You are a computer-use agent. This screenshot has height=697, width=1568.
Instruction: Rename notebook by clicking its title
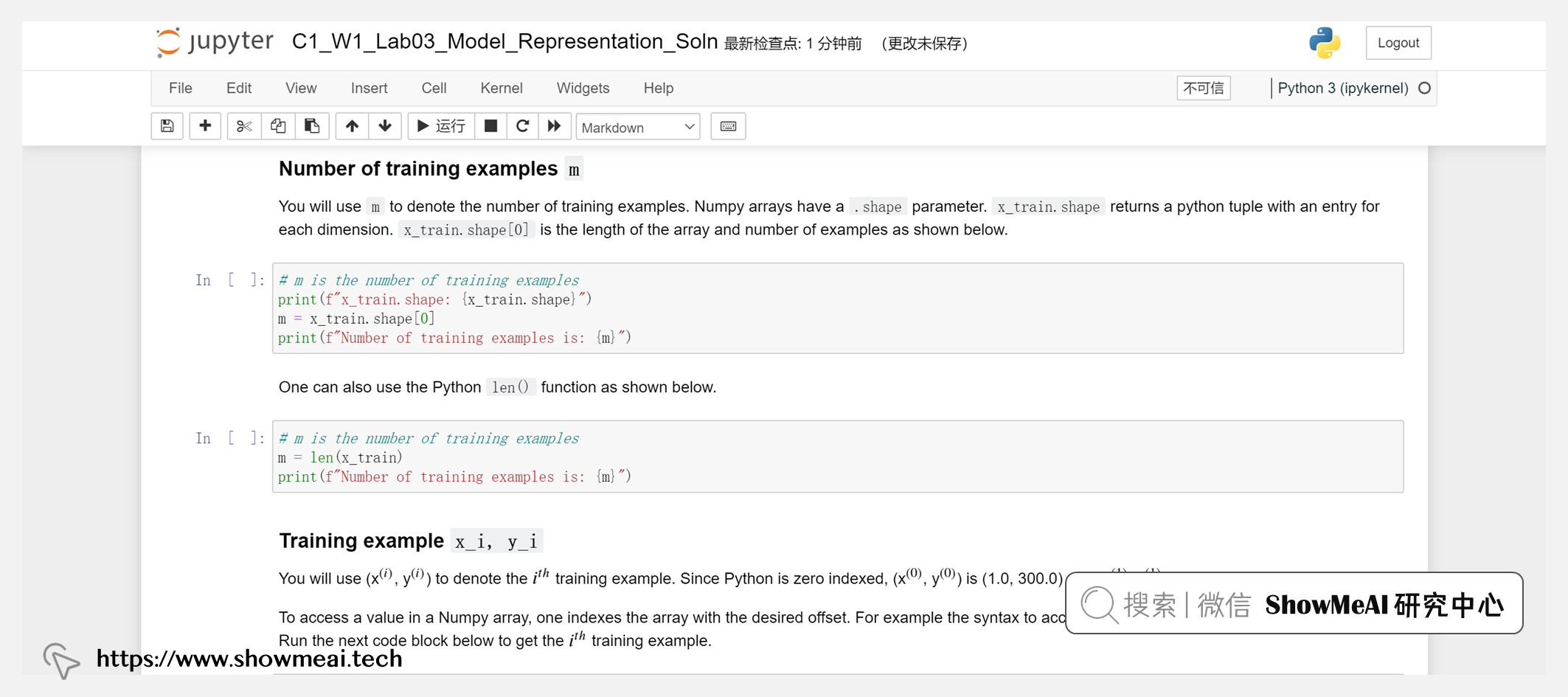(504, 41)
